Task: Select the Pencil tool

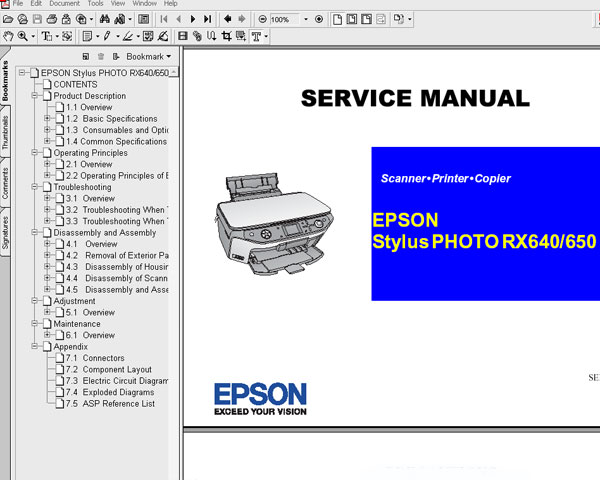Action: (107, 36)
